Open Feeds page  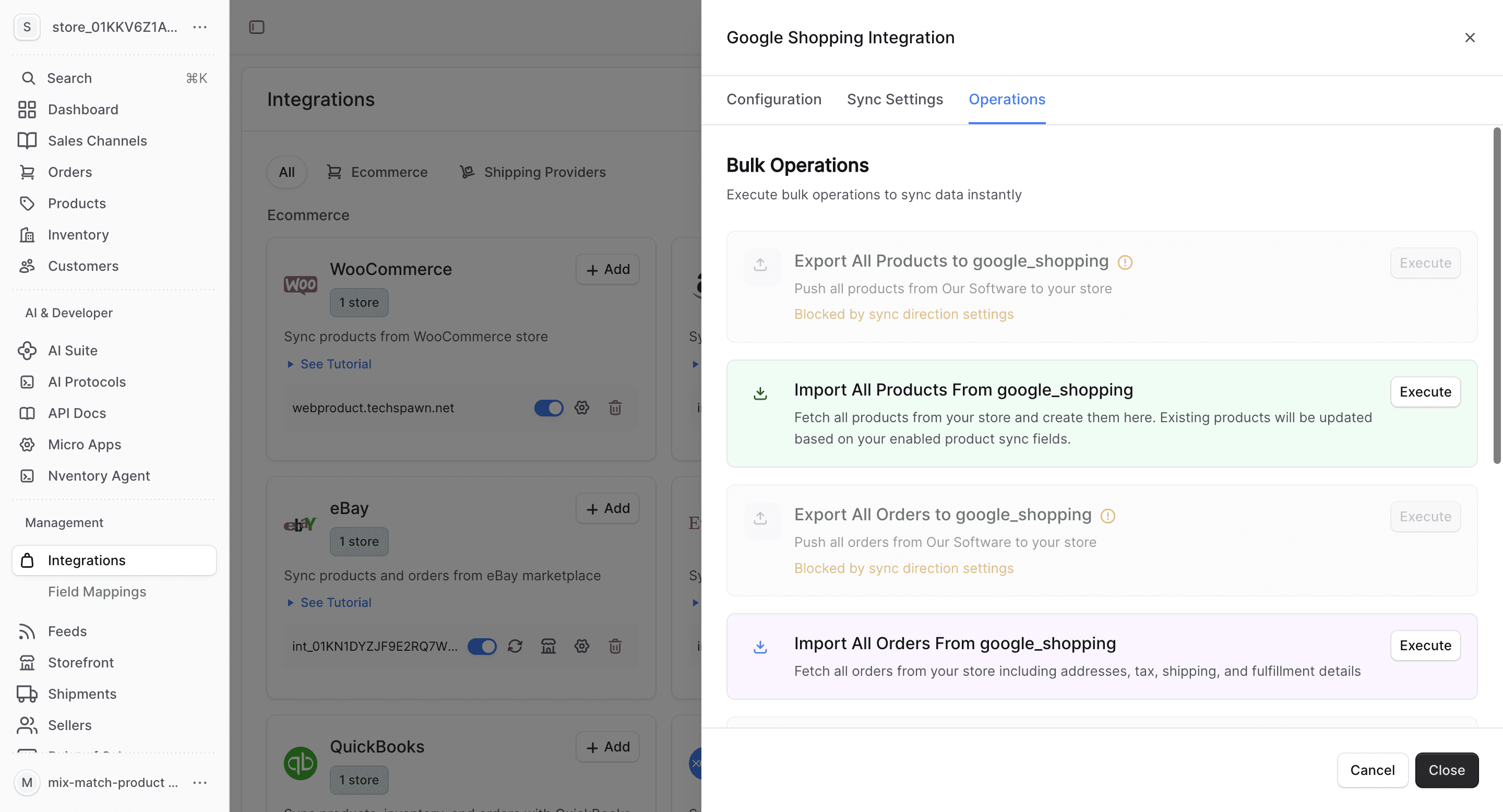(114, 631)
